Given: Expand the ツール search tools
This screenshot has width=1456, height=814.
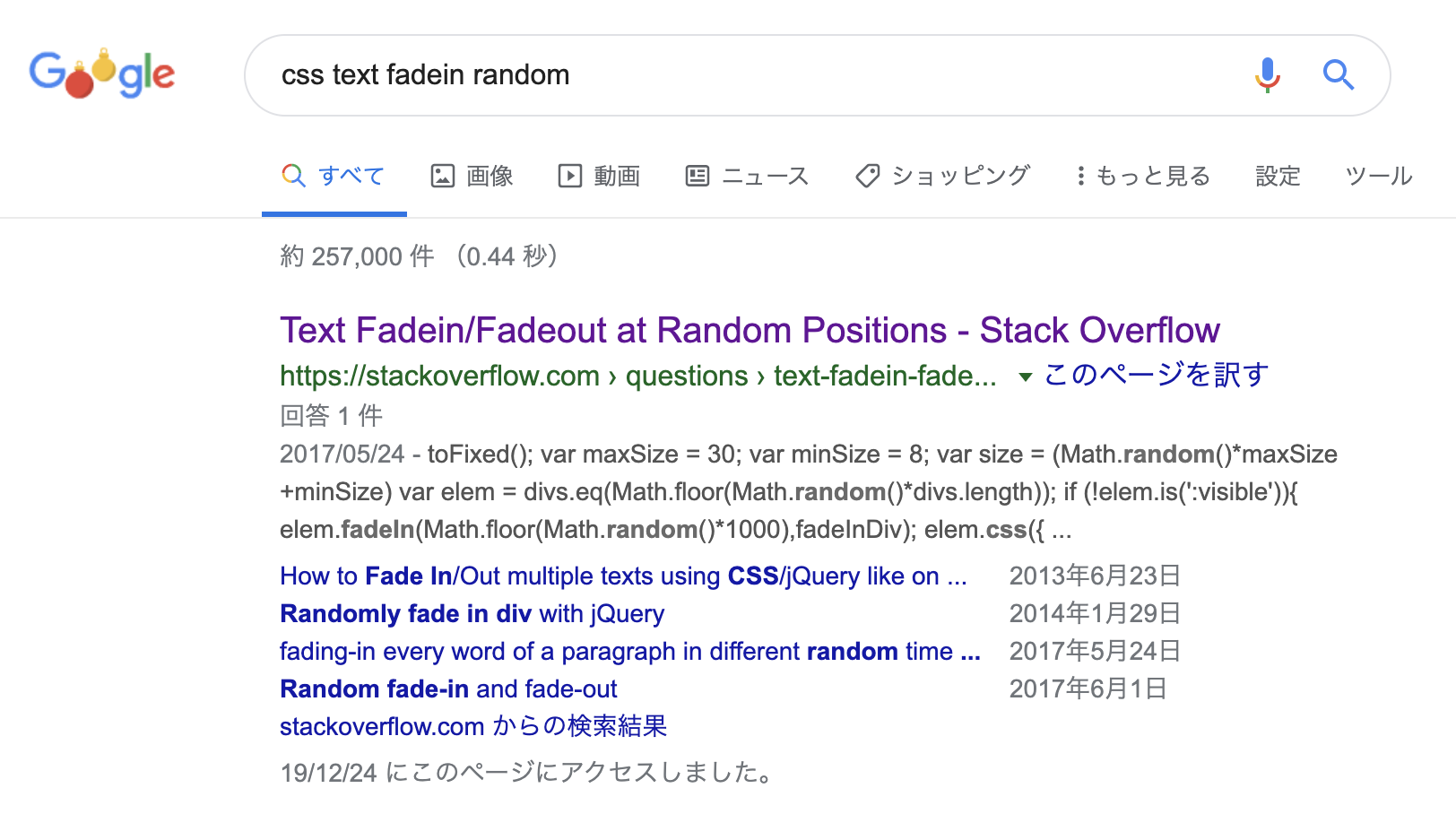Looking at the screenshot, I should [1377, 176].
